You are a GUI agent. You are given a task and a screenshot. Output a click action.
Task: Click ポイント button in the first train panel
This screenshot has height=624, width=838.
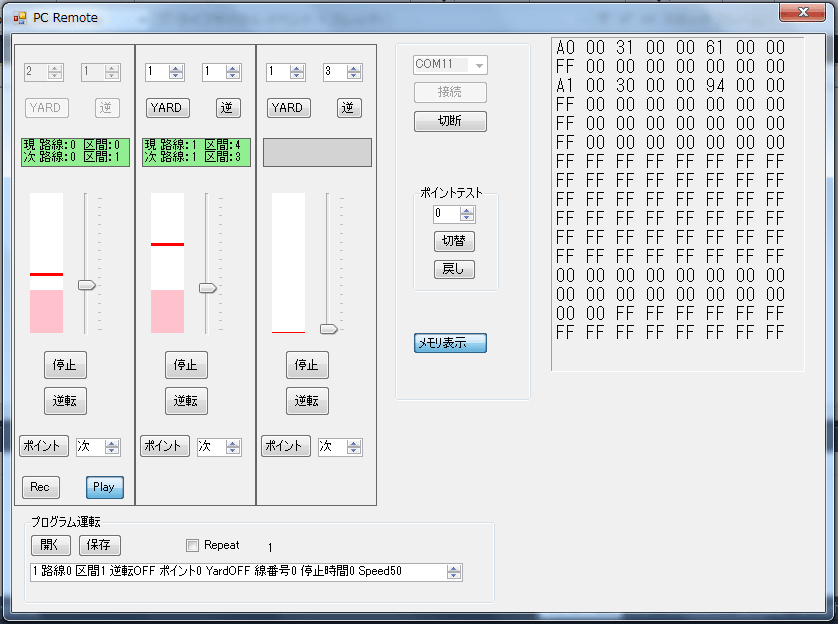[x=44, y=446]
